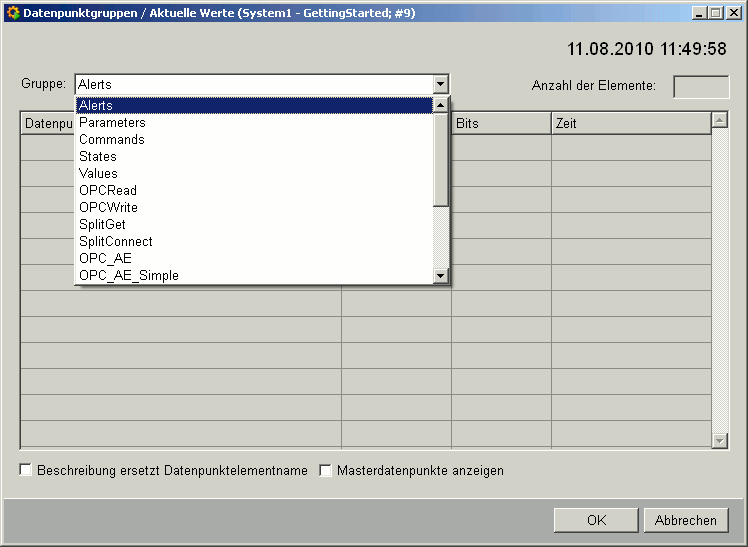The width and height of the screenshot is (748, 547).
Task: Choose Values in the dropdown list
Action: point(98,174)
